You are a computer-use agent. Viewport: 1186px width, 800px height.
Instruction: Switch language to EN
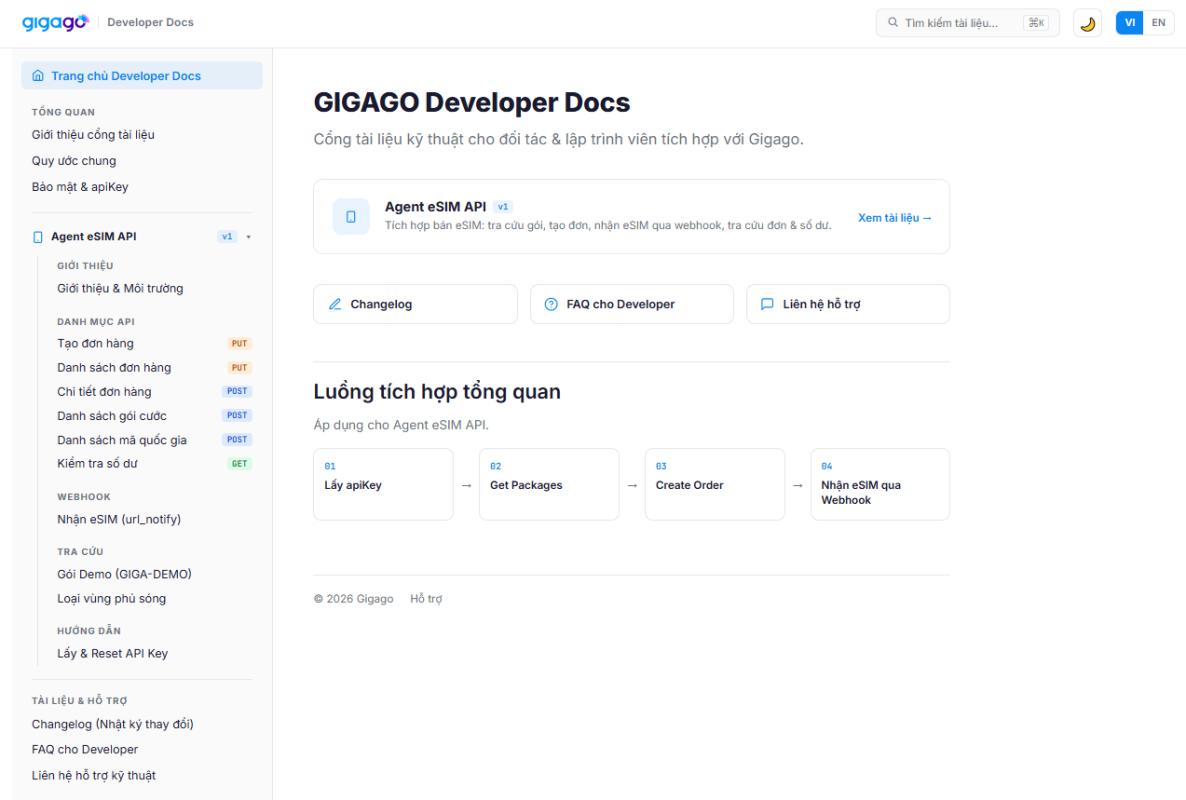[x=1158, y=23]
